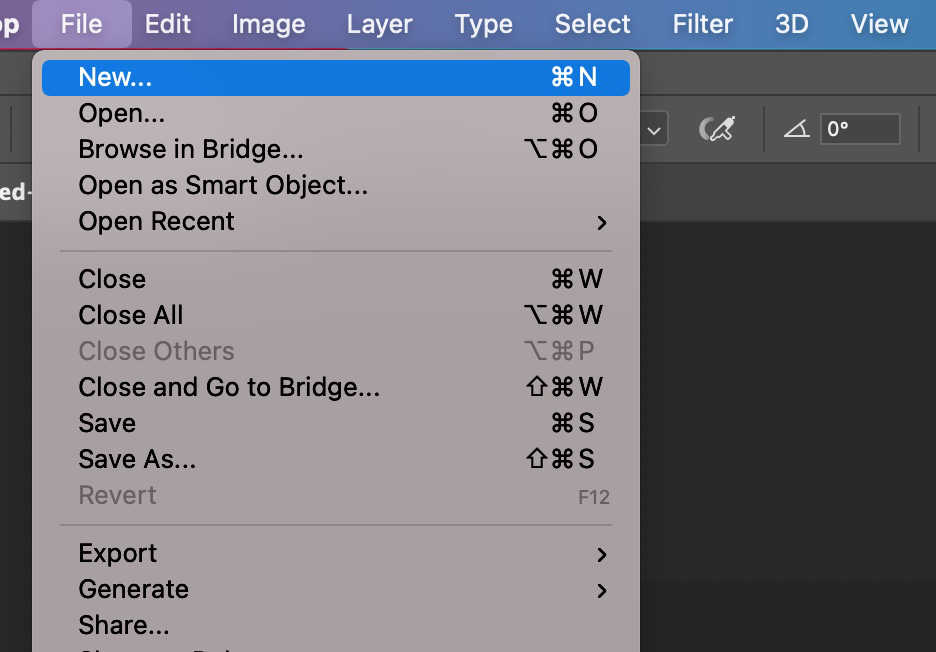Expand the Generate submenu
The height and width of the screenshot is (652, 936).
pyautogui.click(x=601, y=590)
